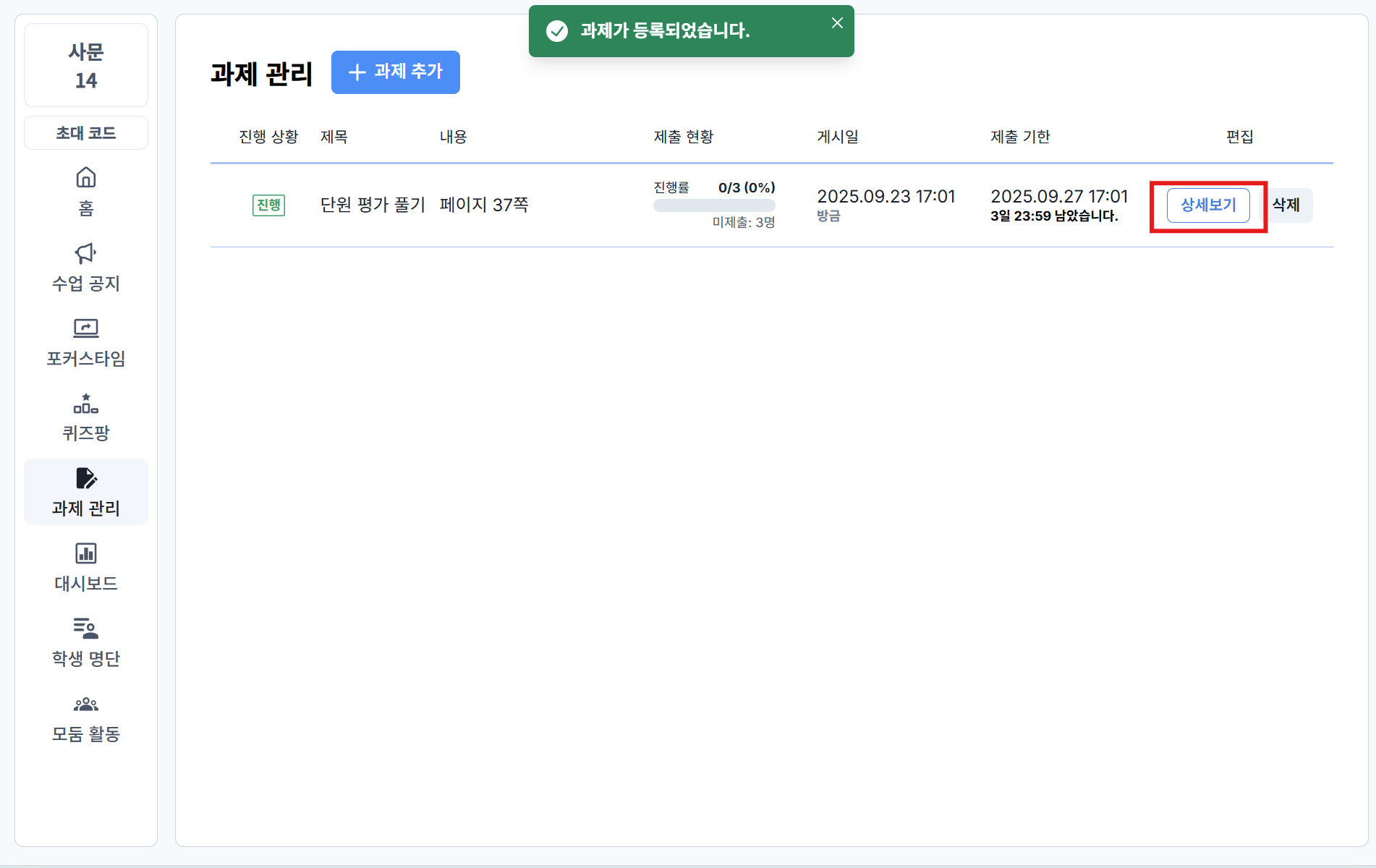The width and height of the screenshot is (1376, 868).
Task: Open the group activity people icon
Action: click(86, 704)
